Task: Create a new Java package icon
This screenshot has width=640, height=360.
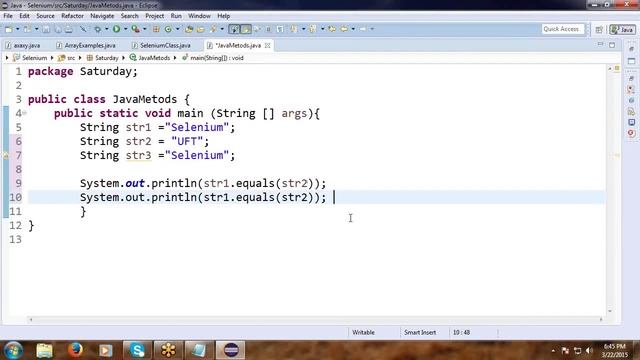Action: pyautogui.click(x=156, y=29)
